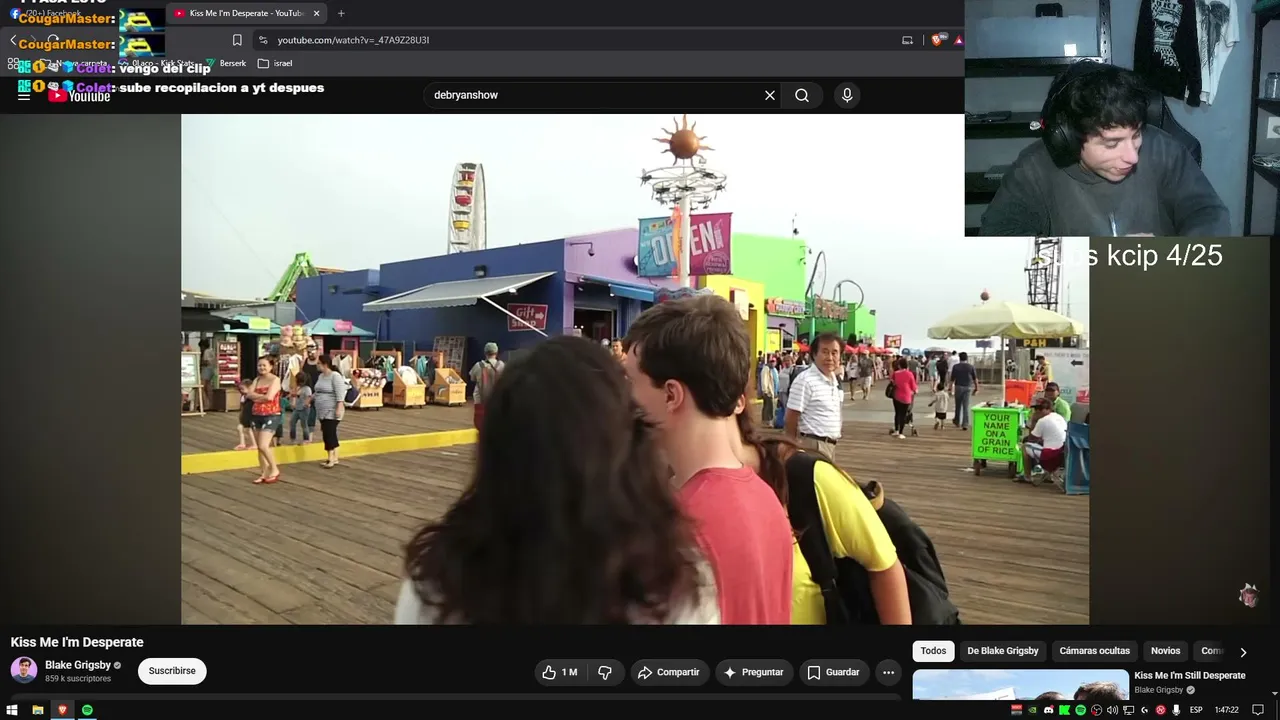
Task: Open Spotify icon in system tray
Action: (1080, 710)
